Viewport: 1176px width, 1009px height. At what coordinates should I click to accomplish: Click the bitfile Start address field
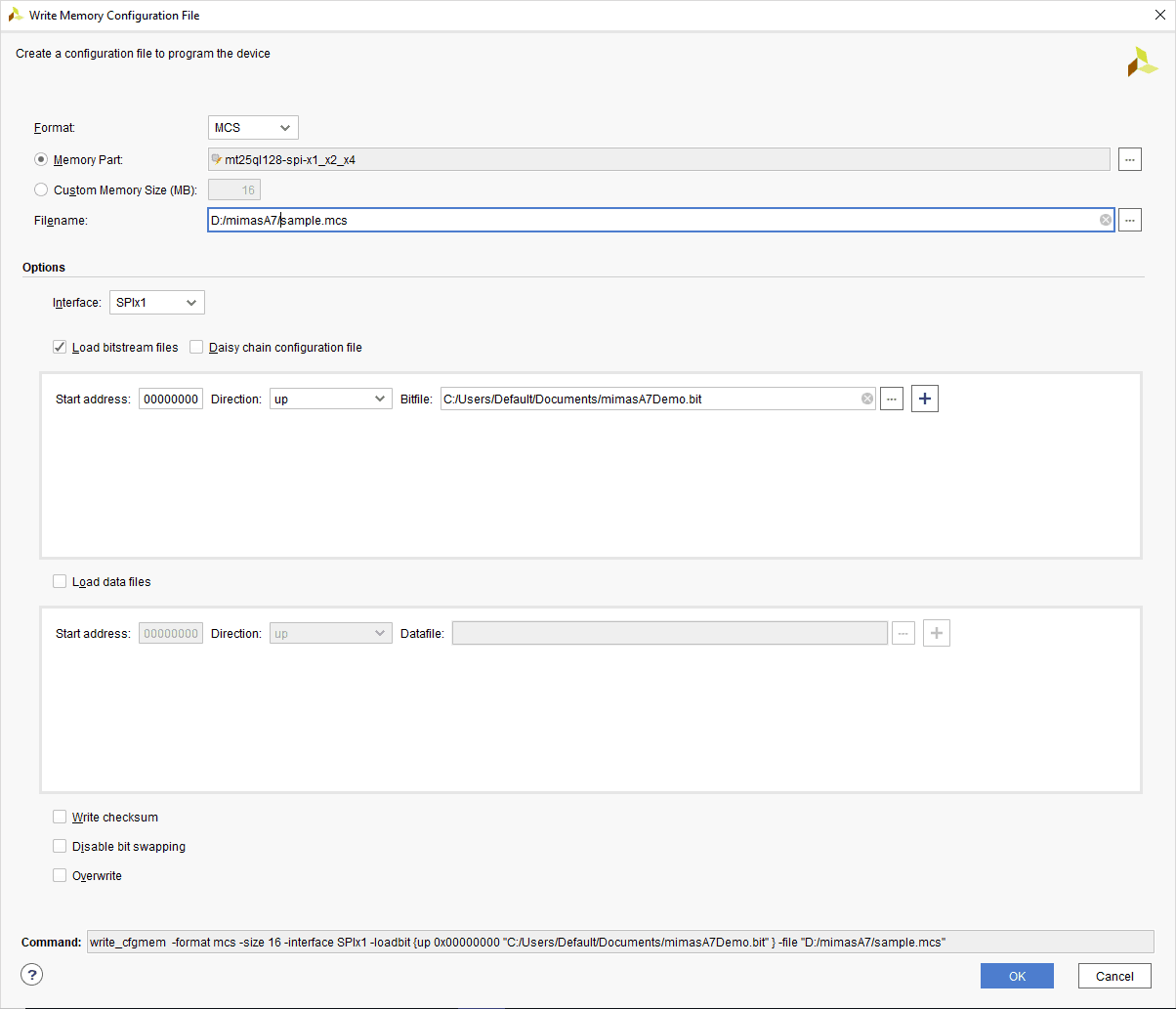coord(171,399)
